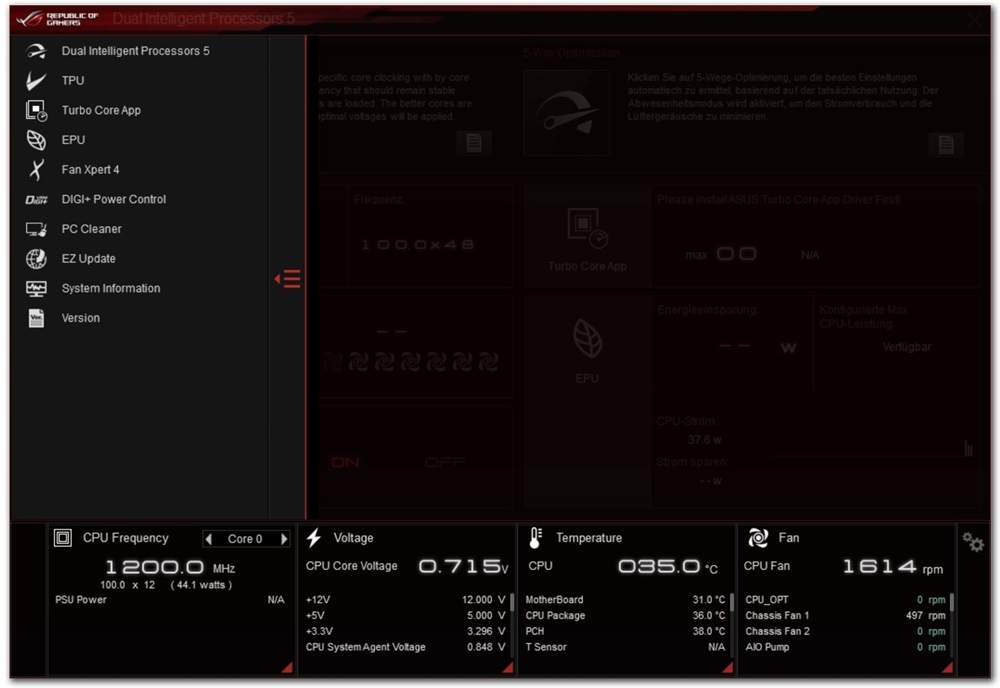Screen dimensions: 1000x688
Task: Open the Dual Intelligent Processors 5 menu entry
Action: coord(135,51)
